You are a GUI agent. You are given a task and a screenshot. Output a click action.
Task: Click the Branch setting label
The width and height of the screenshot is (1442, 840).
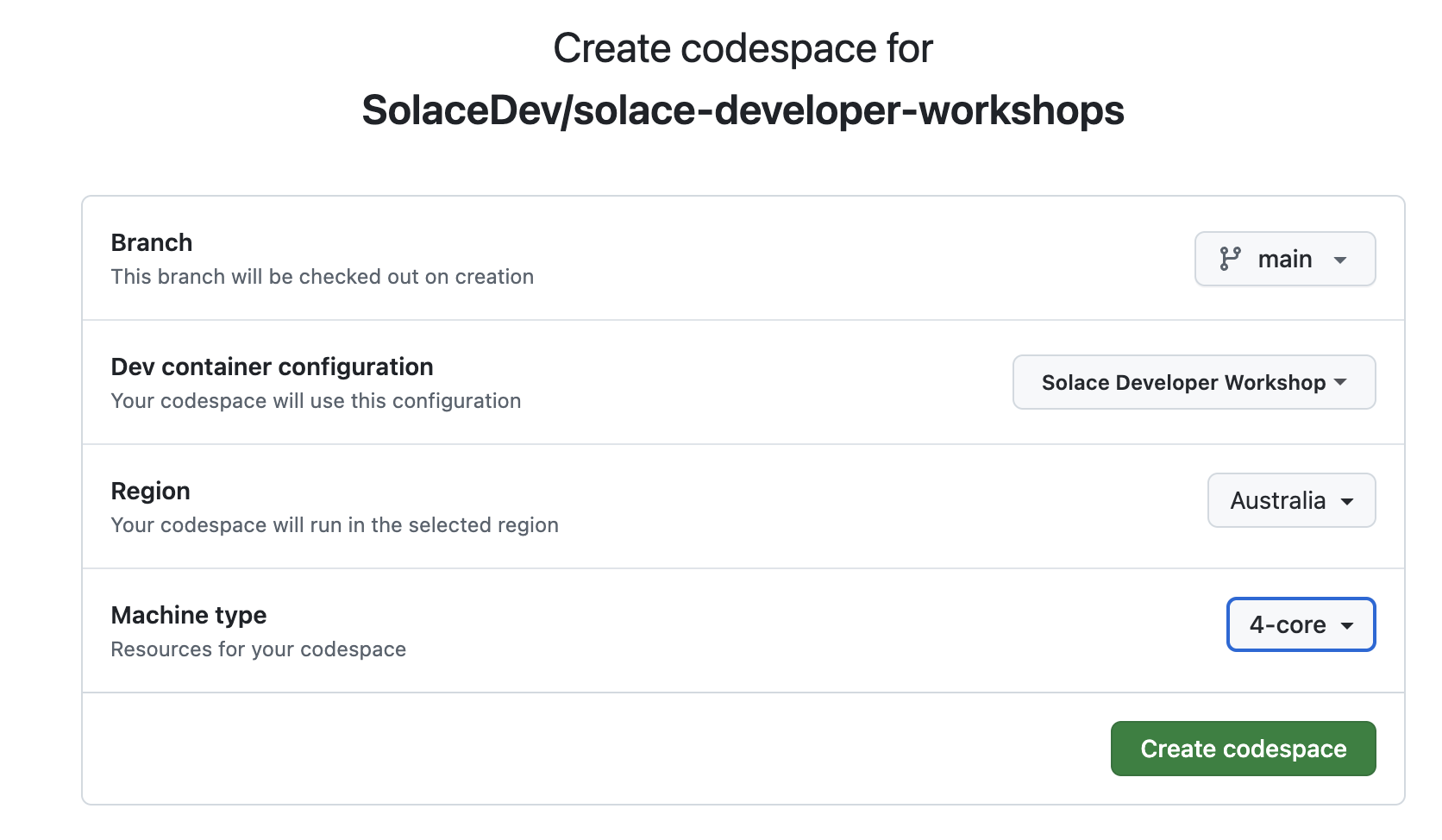152,242
